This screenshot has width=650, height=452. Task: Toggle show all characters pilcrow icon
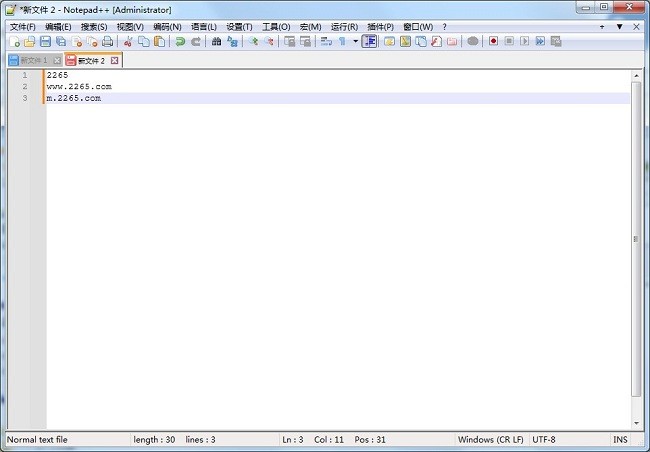click(342, 41)
